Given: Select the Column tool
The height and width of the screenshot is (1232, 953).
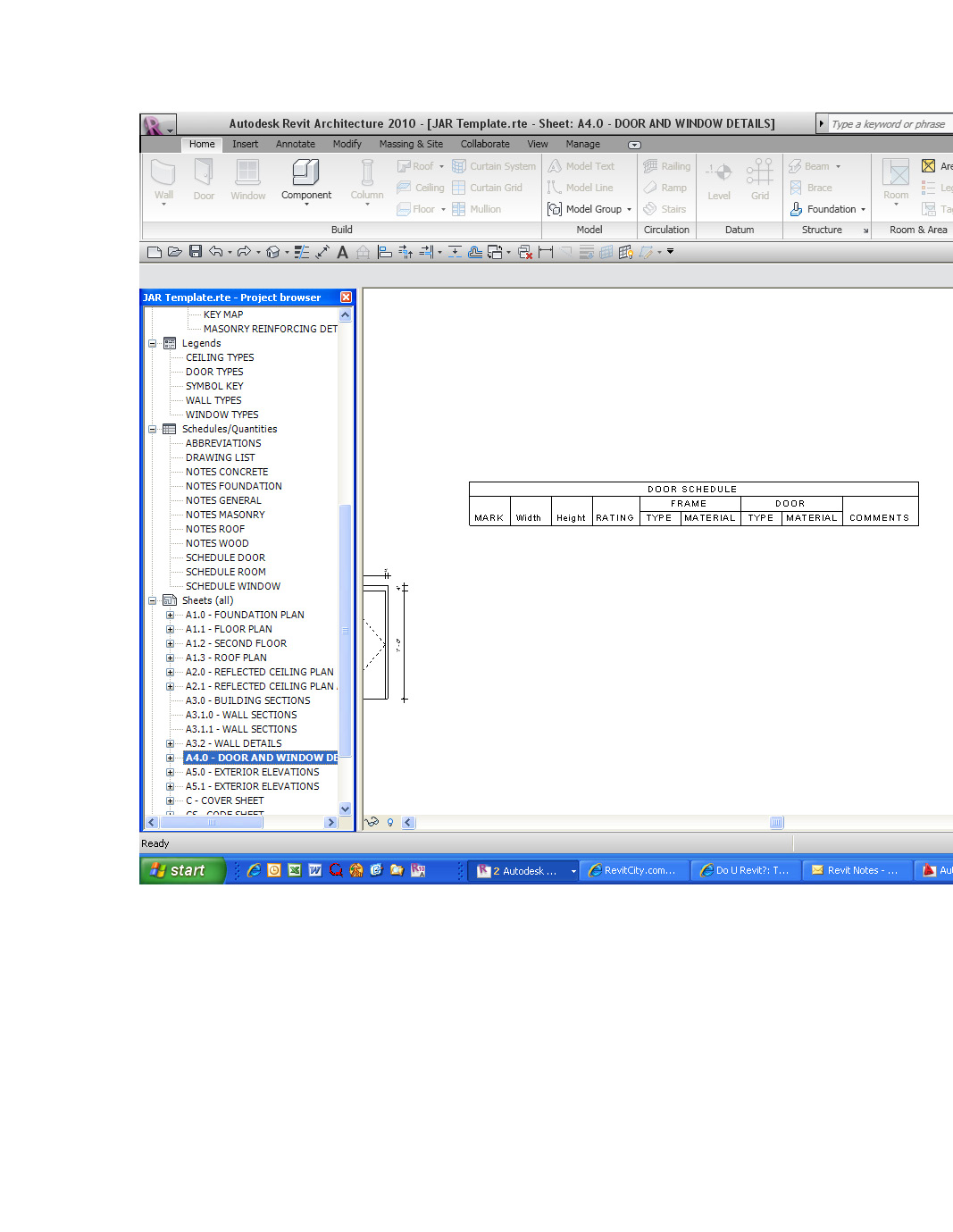Looking at the screenshot, I should [x=367, y=180].
